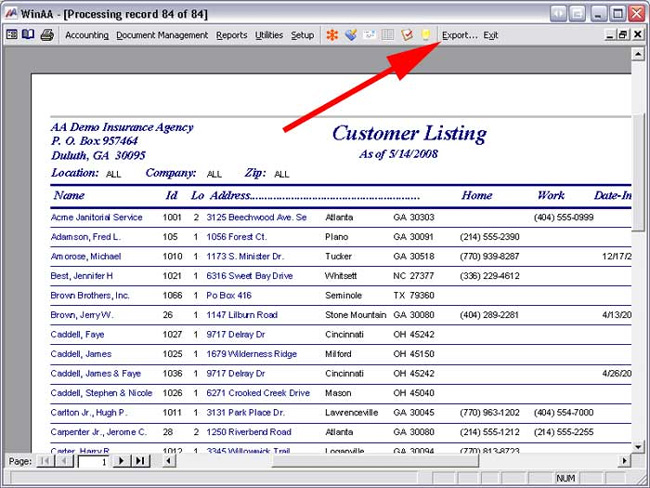Viewport: 650px width, 488px height.
Task: Click address 1679 Wilderness Ridge
Action: pyautogui.click(x=251, y=354)
